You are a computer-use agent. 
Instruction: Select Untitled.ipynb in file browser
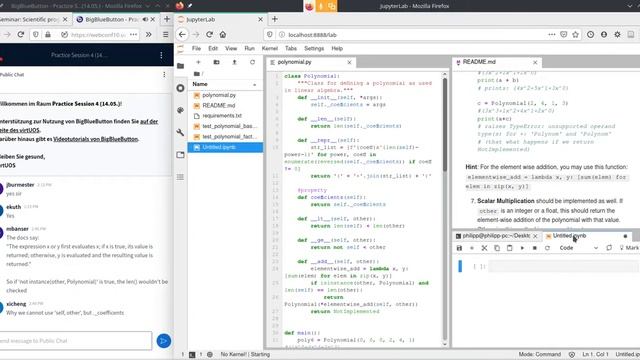tap(225, 147)
